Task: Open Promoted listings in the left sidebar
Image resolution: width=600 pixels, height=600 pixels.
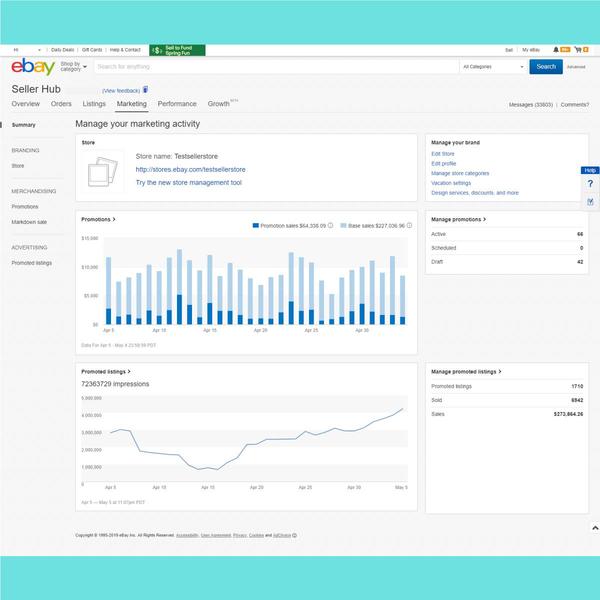Action: (32, 263)
